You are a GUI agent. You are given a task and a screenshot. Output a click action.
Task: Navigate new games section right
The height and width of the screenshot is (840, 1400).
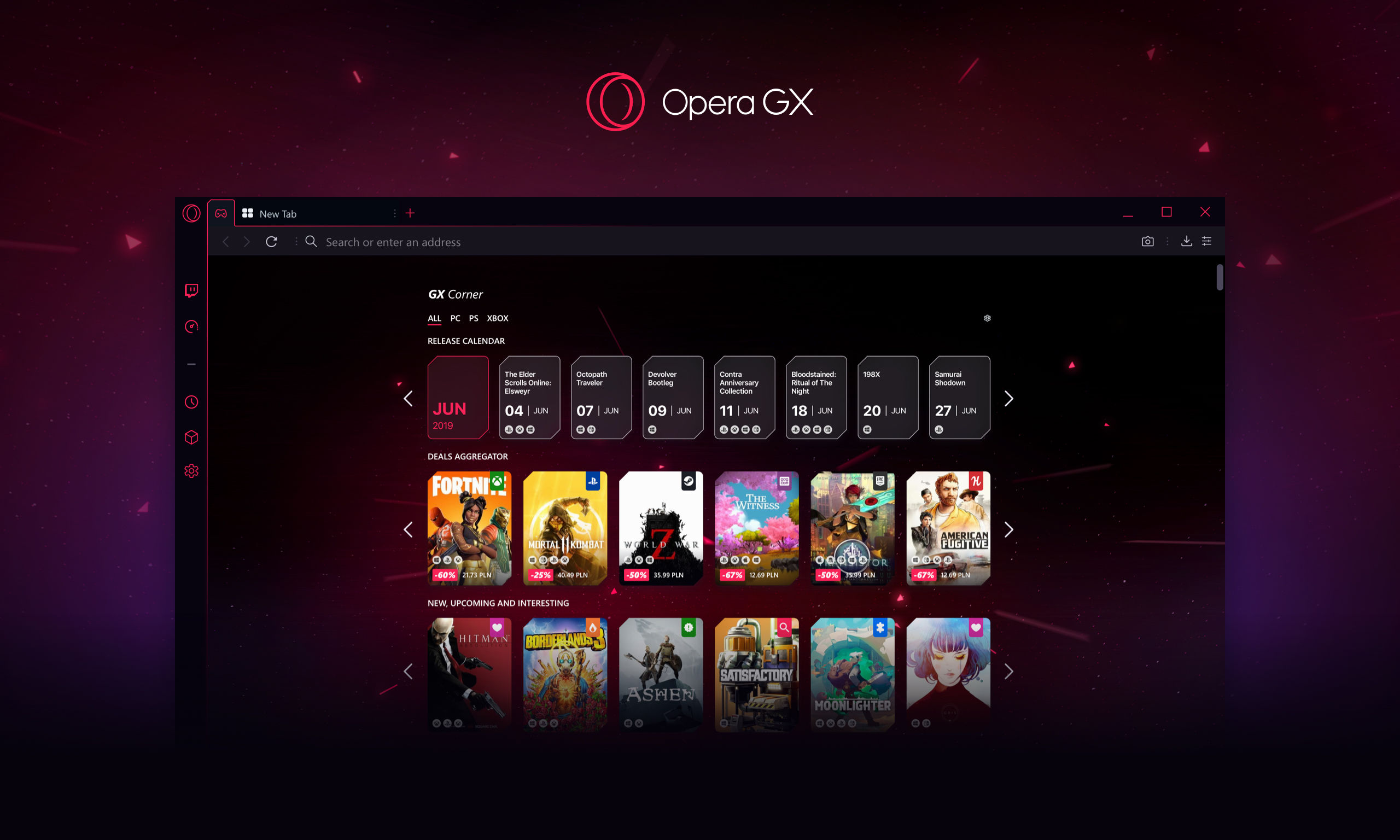coord(1010,671)
